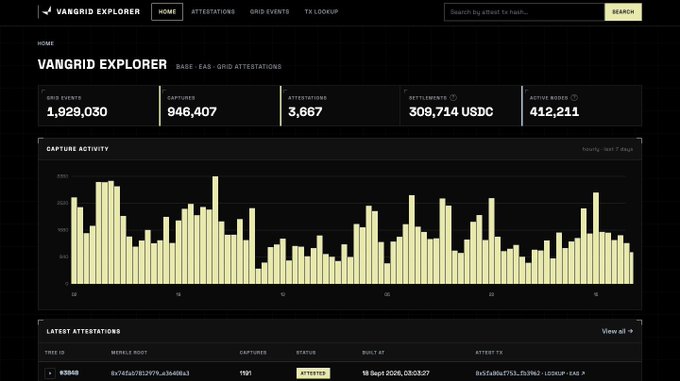
Task: Click merkle root 0x74fab7812979 hash
Action: click(150, 373)
